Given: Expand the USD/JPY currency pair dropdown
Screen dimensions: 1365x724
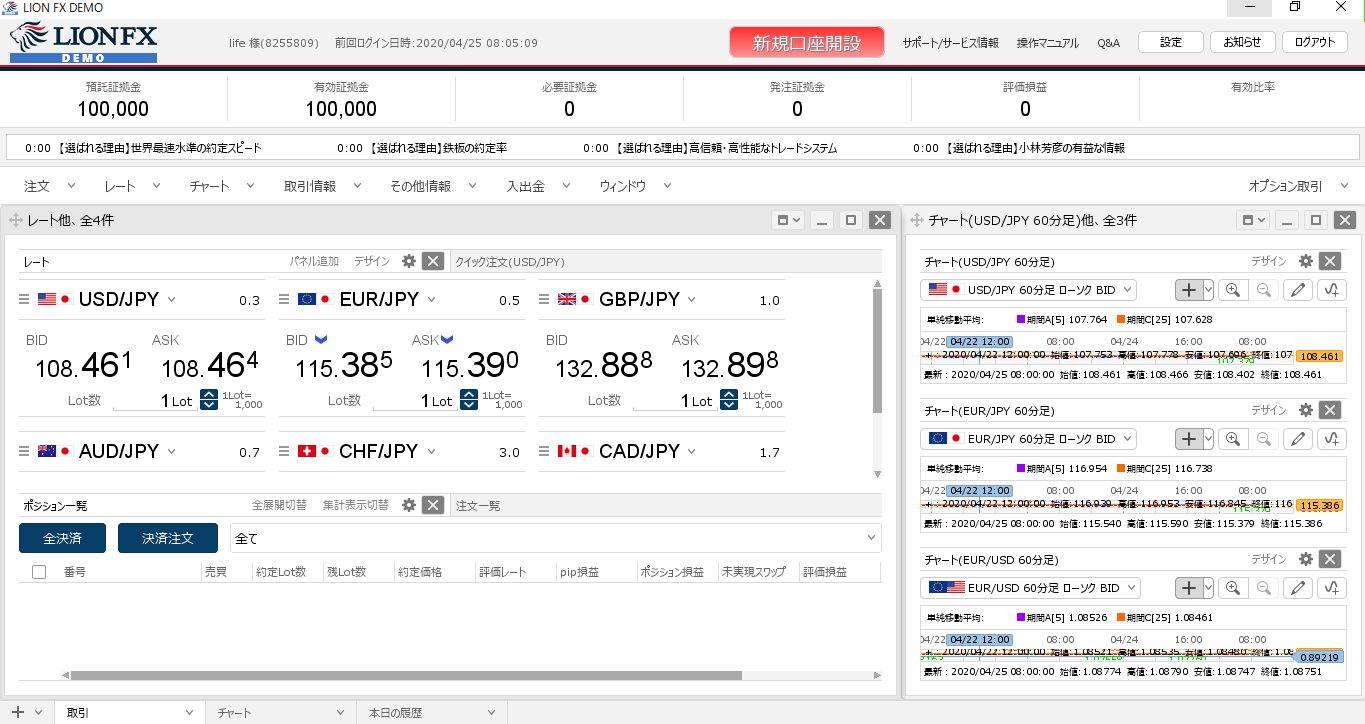Looking at the screenshot, I should [x=171, y=299].
